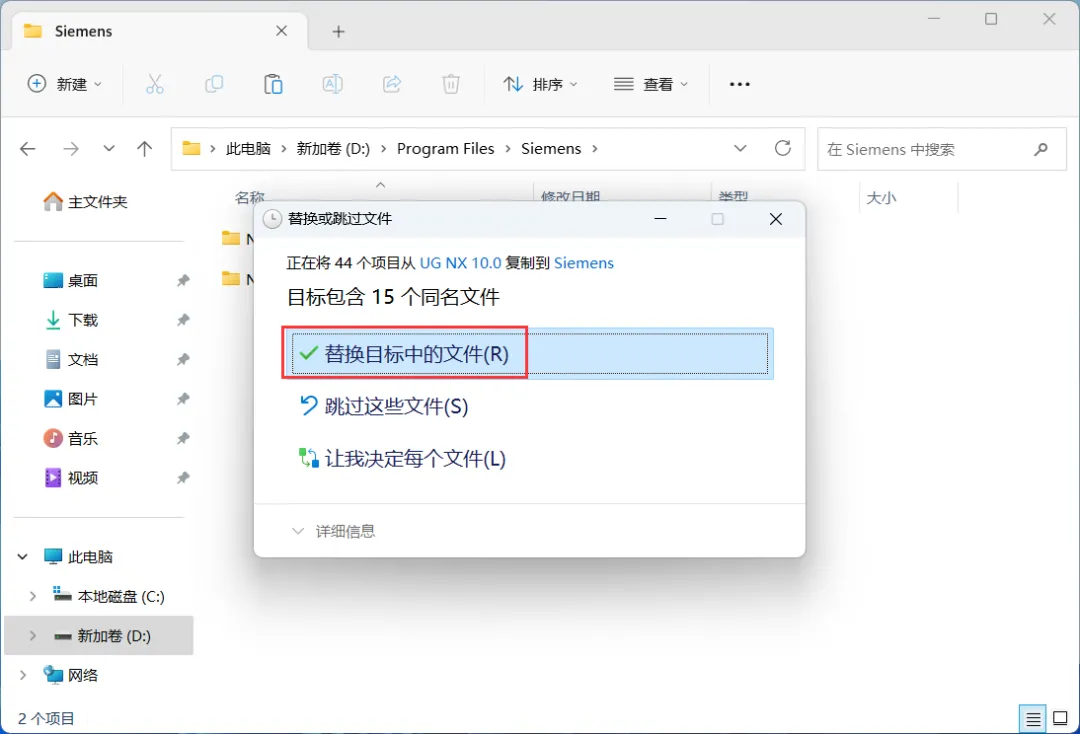1080x734 pixels.
Task: Open 音乐 in the sidebar
Action: (71, 439)
